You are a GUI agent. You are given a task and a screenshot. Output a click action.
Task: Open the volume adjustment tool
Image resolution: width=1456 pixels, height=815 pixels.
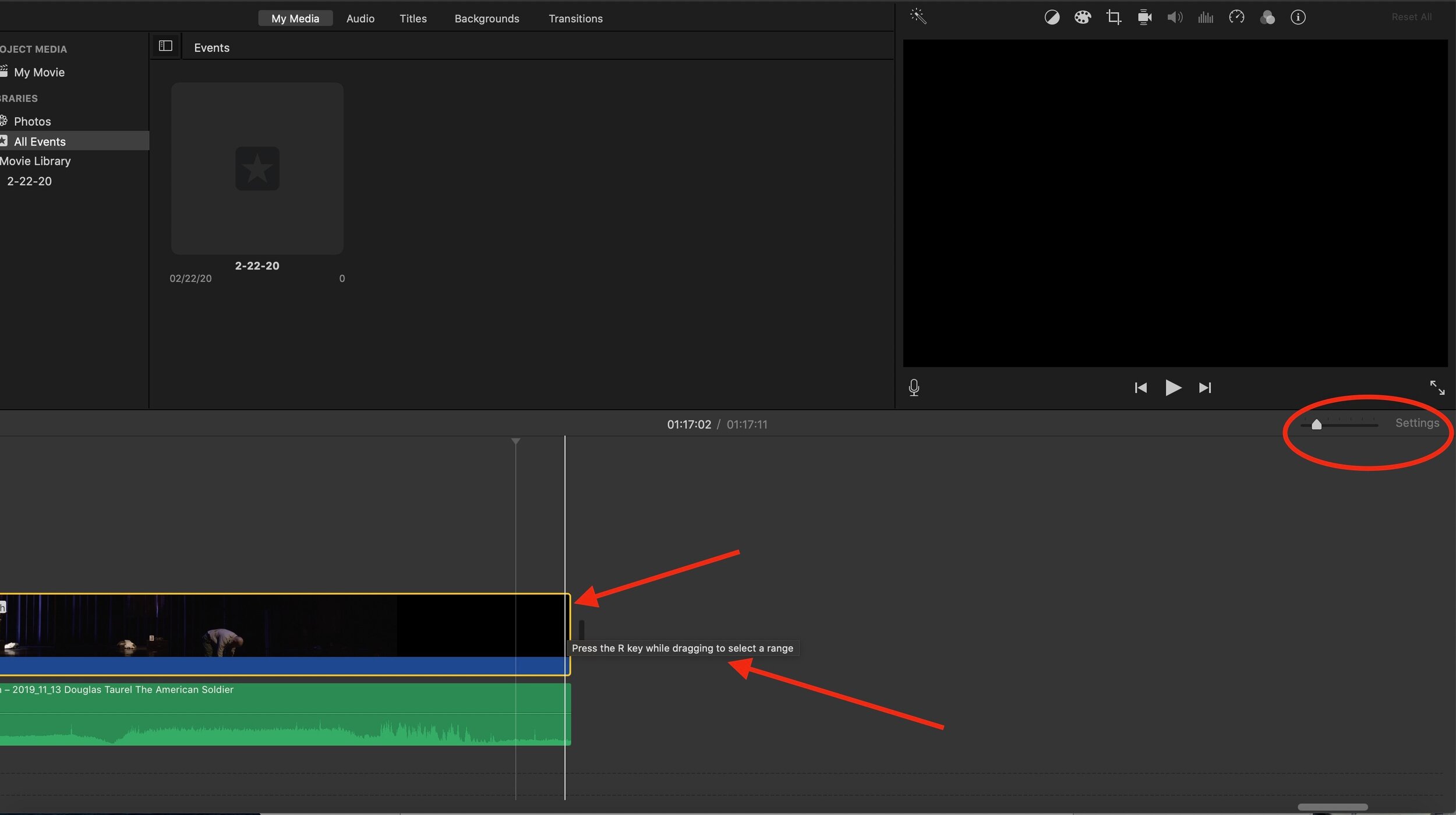pyautogui.click(x=1175, y=17)
